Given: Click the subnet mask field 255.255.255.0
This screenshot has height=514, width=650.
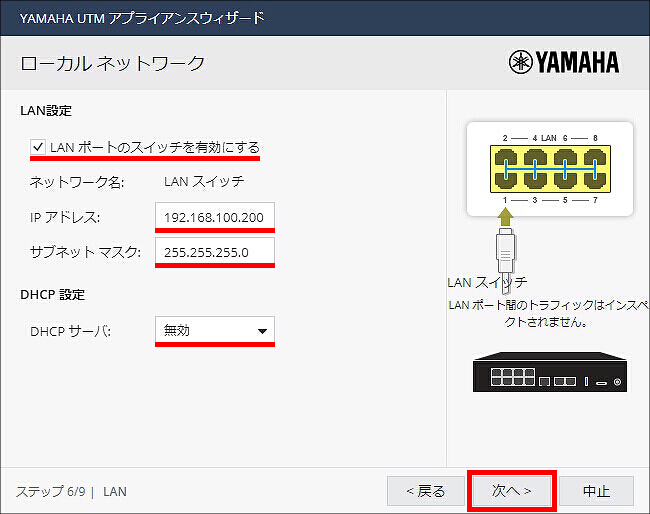Looking at the screenshot, I should tap(215, 252).
